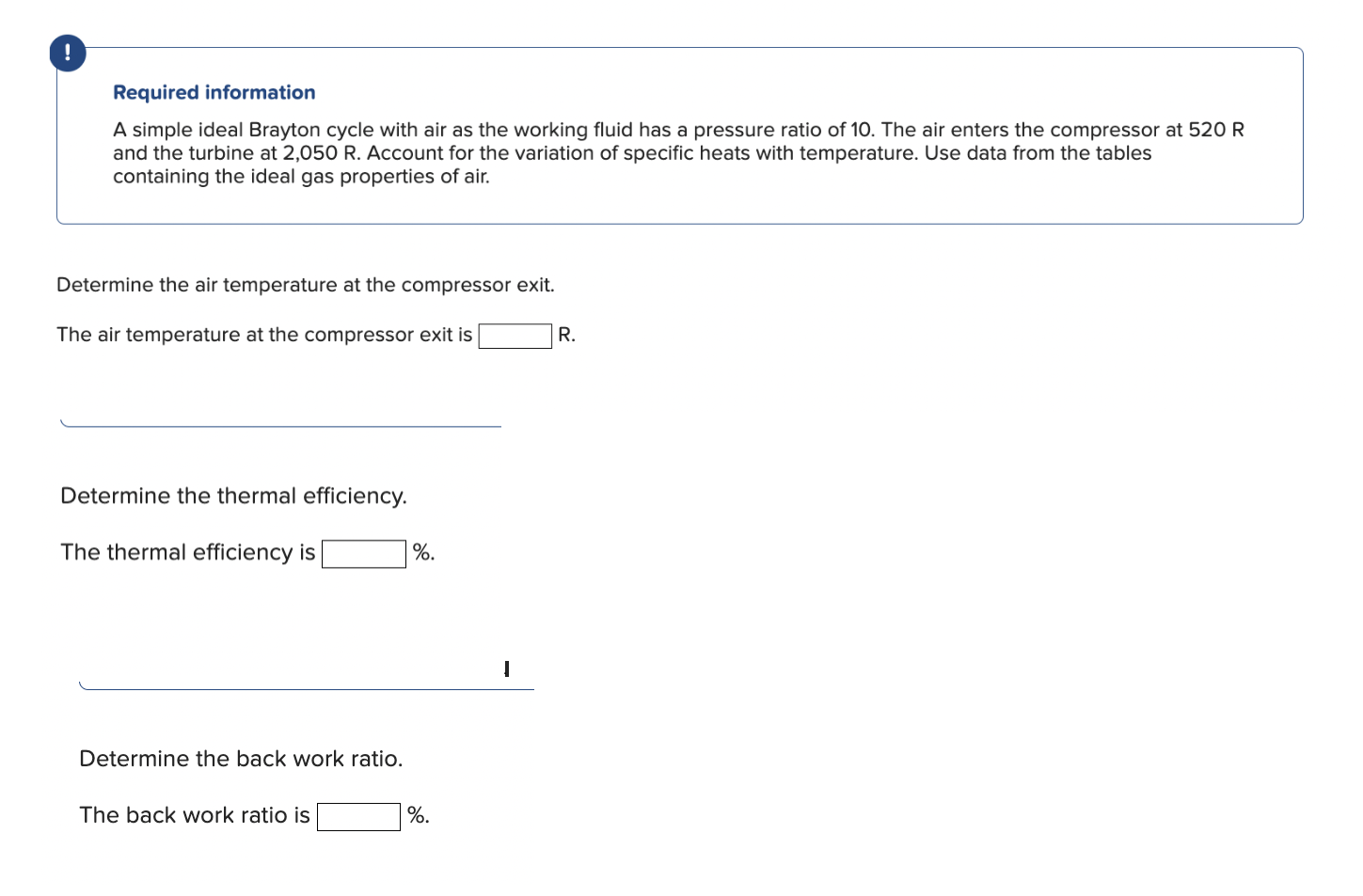This screenshot has height=896, width=1363.
Task: Click 'Determine the thermal efficiency' prompt
Action: (x=233, y=495)
